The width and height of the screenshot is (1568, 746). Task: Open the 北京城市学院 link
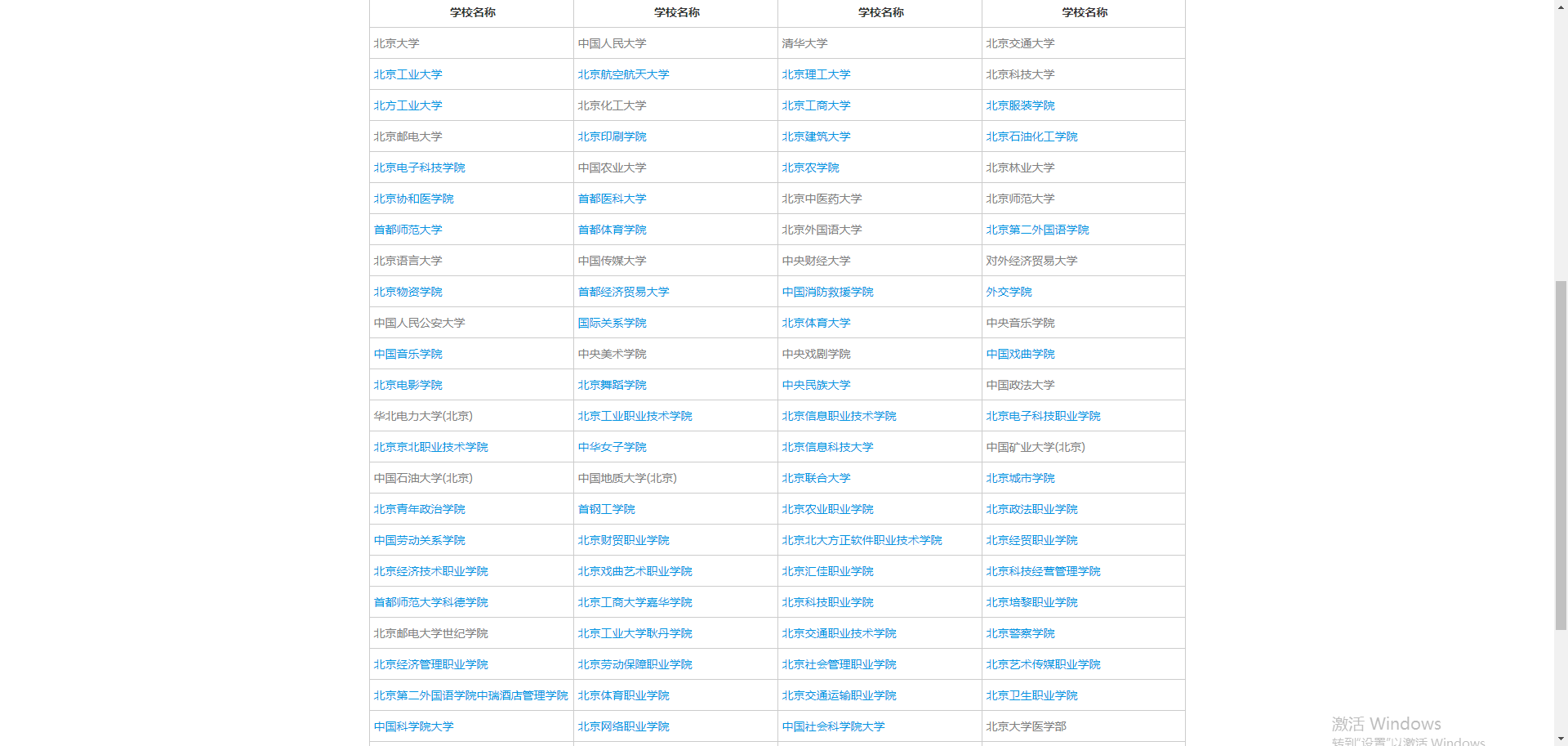1020,478
